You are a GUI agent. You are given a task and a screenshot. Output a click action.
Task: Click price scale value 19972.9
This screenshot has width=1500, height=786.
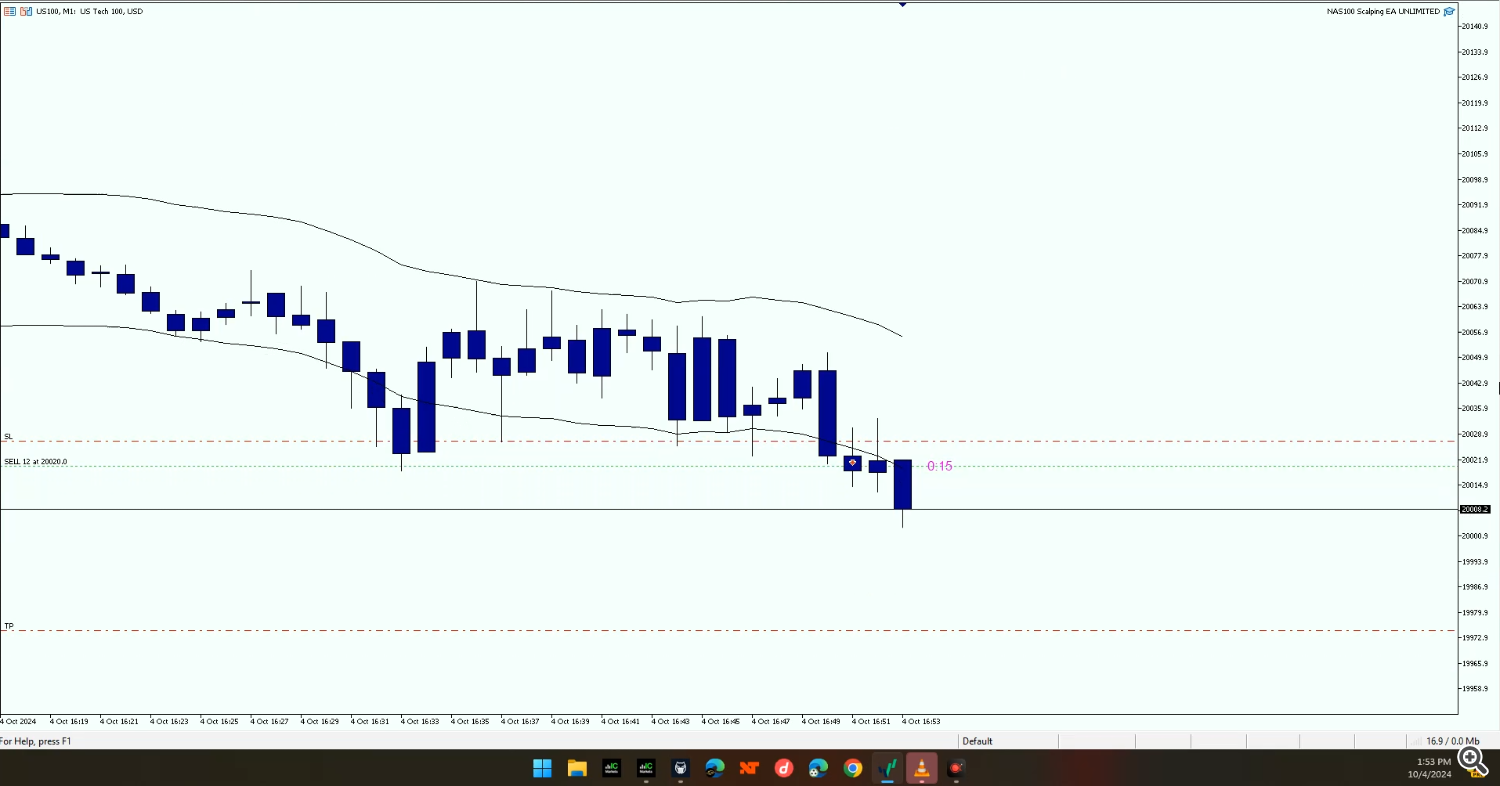tap(1475, 638)
